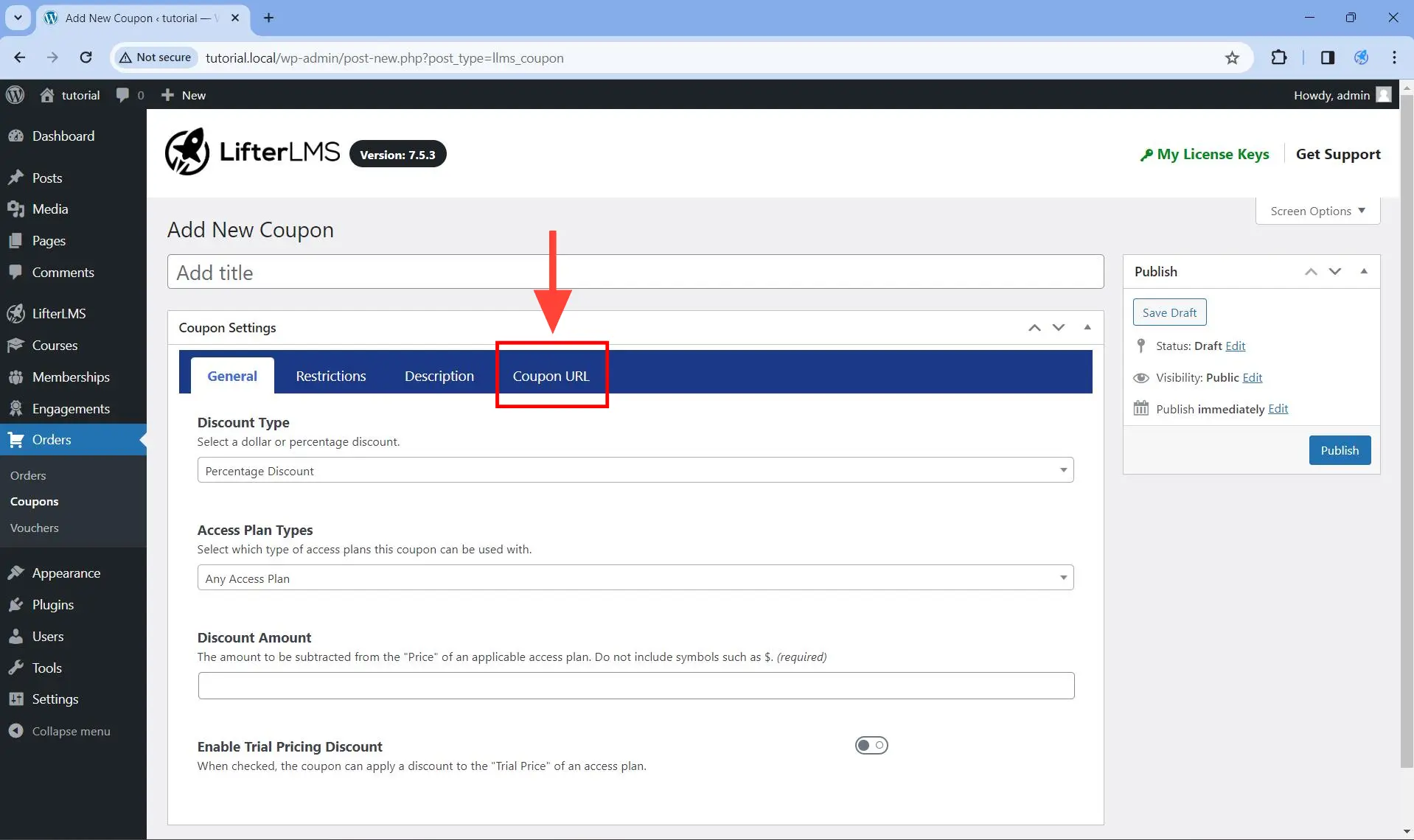Click the LifterLMS rocket logo
Viewport: 1414px width, 840px height.
click(x=187, y=152)
